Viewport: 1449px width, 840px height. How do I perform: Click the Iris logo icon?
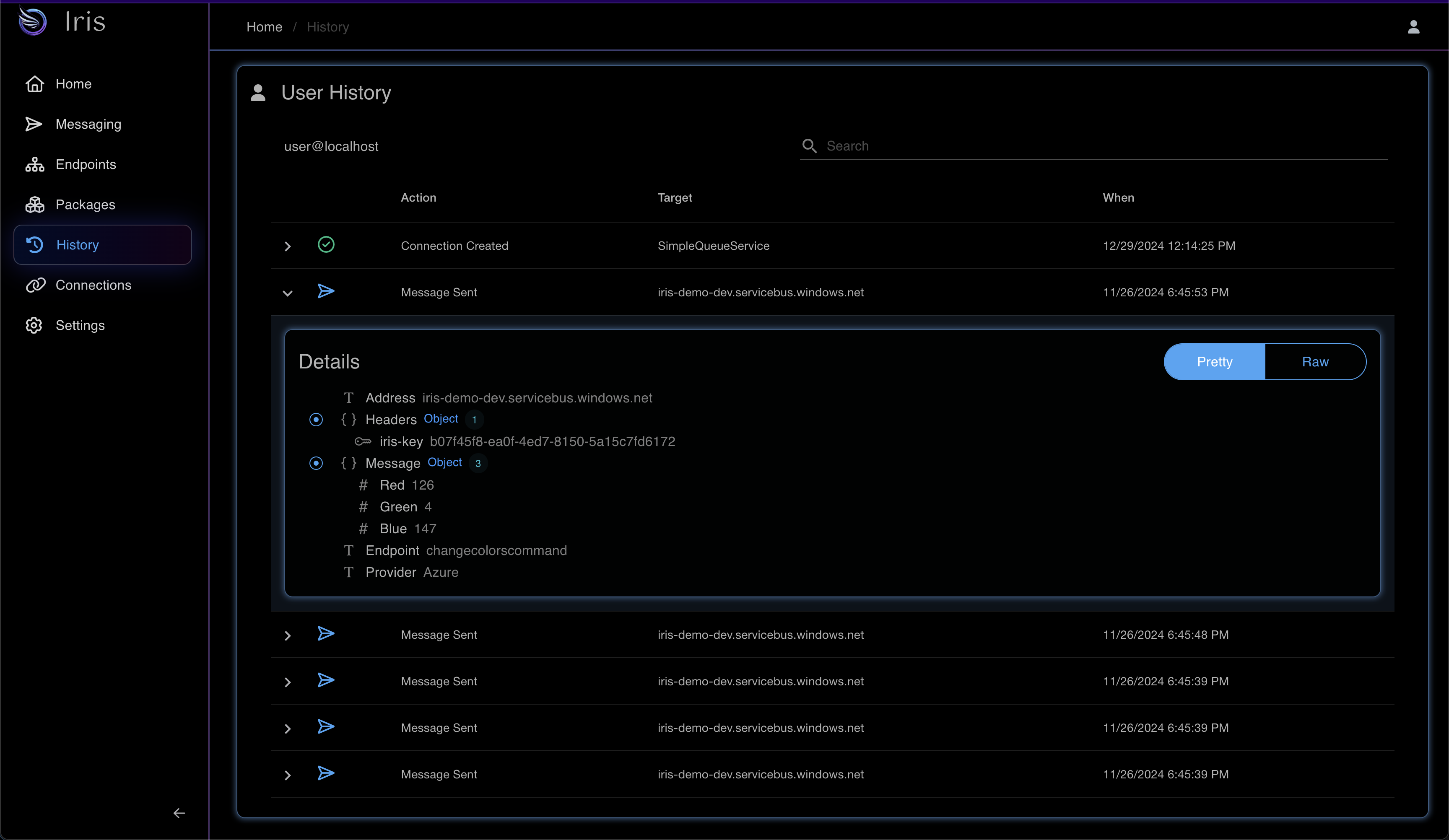click(33, 22)
